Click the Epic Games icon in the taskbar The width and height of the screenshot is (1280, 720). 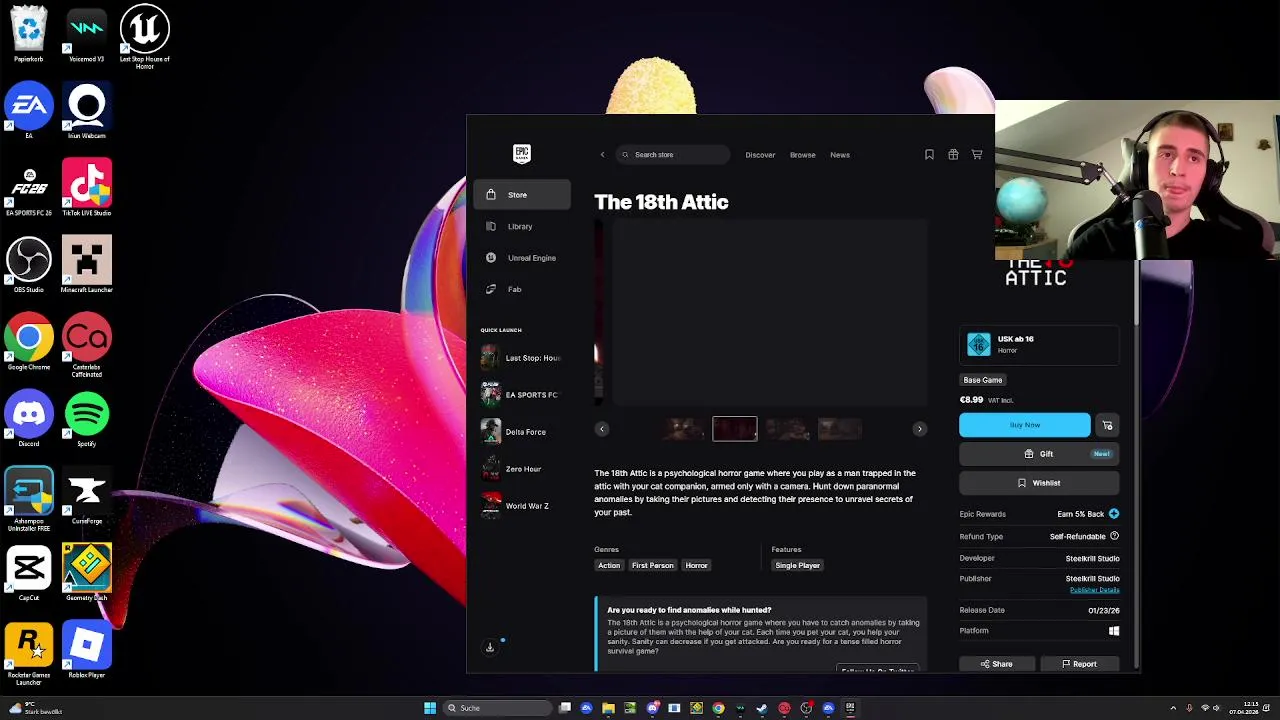point(850,708)
